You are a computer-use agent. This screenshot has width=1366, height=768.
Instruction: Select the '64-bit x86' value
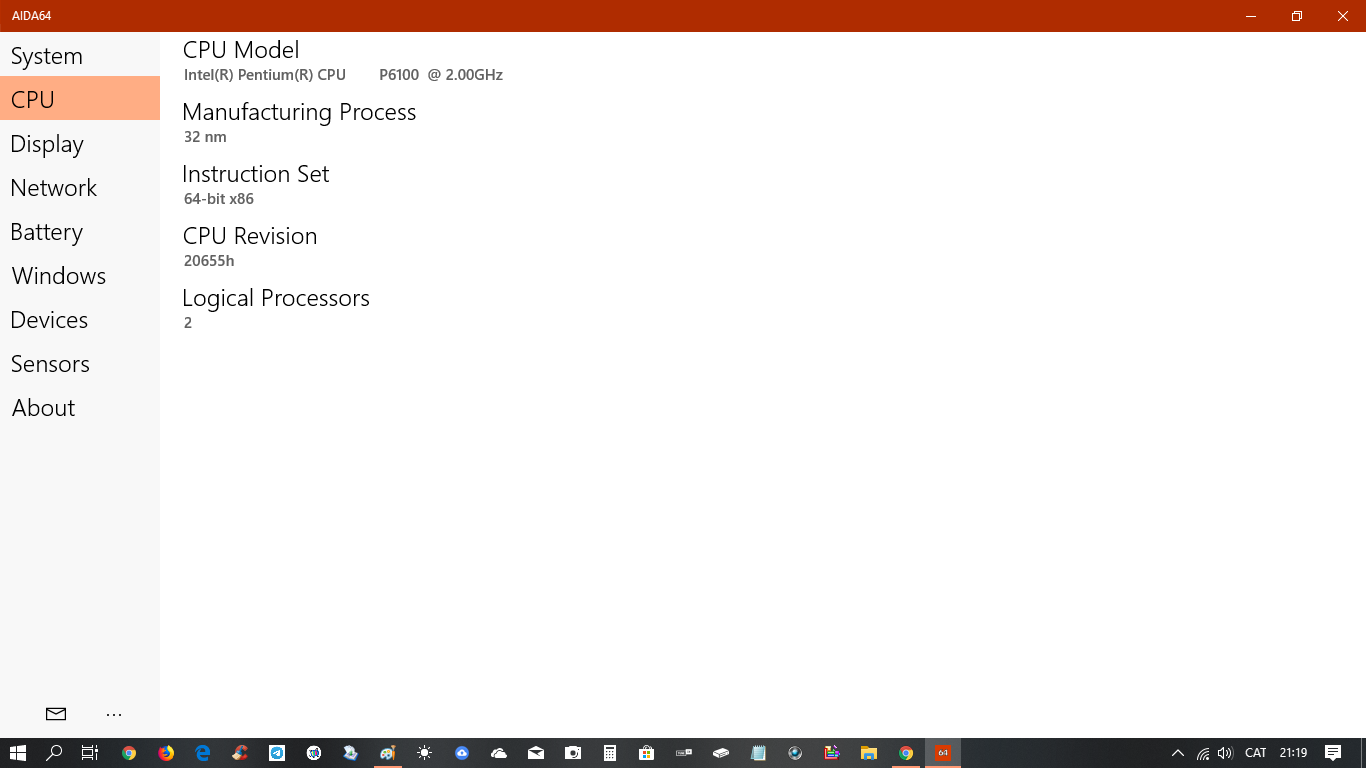pyautogui.click(x=219, y=199)
